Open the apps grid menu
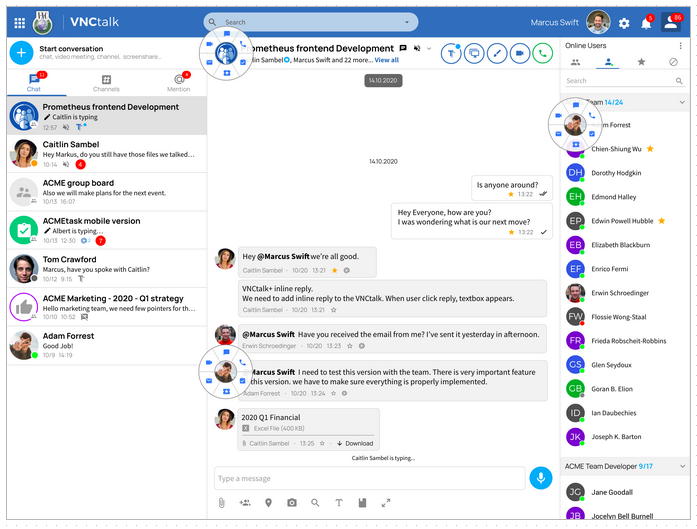The image size is (697, 529). click(x=20, y=23)
